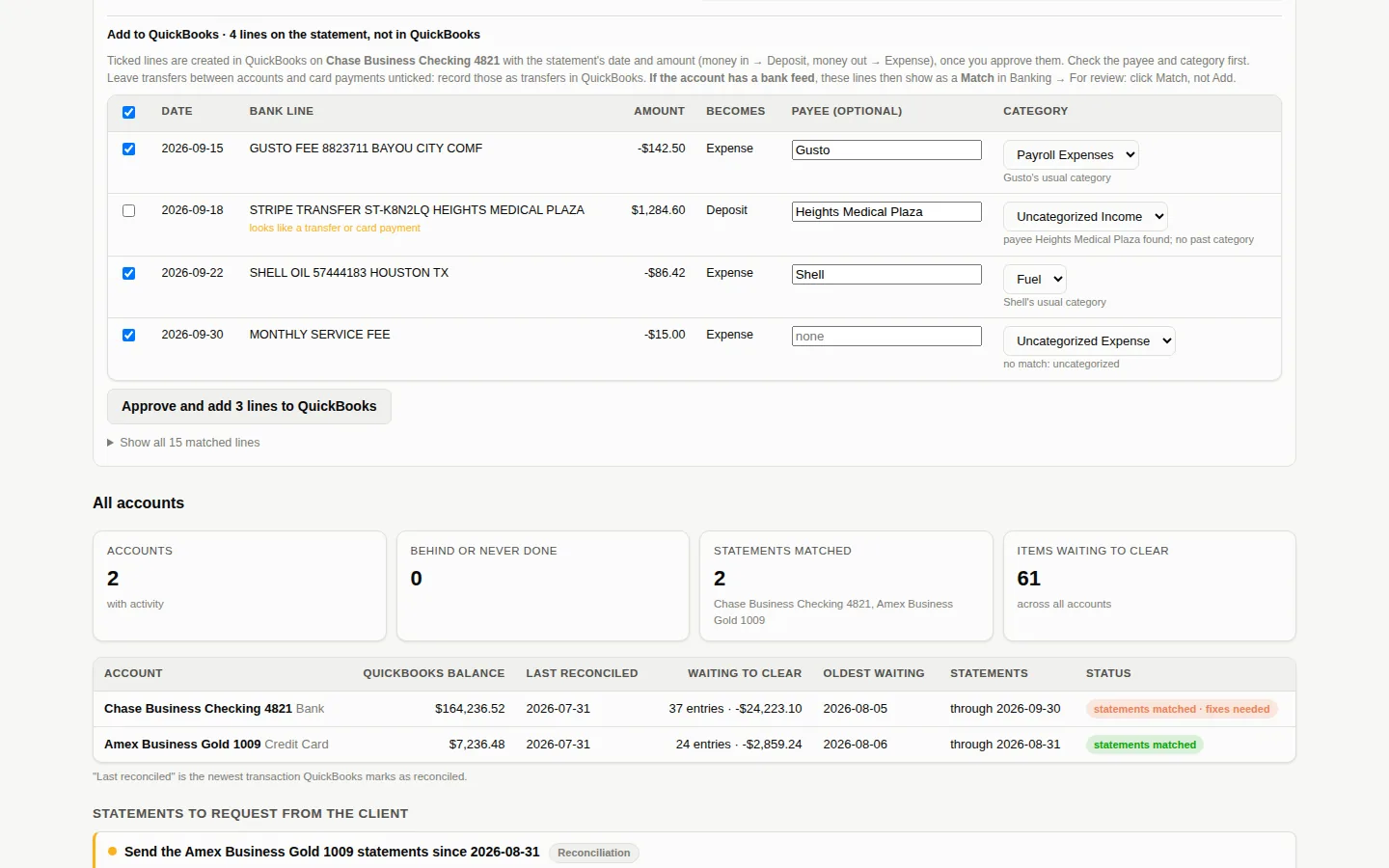Image resolution: width=1389 pixels, height=868 pixels.
Task: Click Approve and add 3 lines to QuickBooks
Action: point(249,407)
